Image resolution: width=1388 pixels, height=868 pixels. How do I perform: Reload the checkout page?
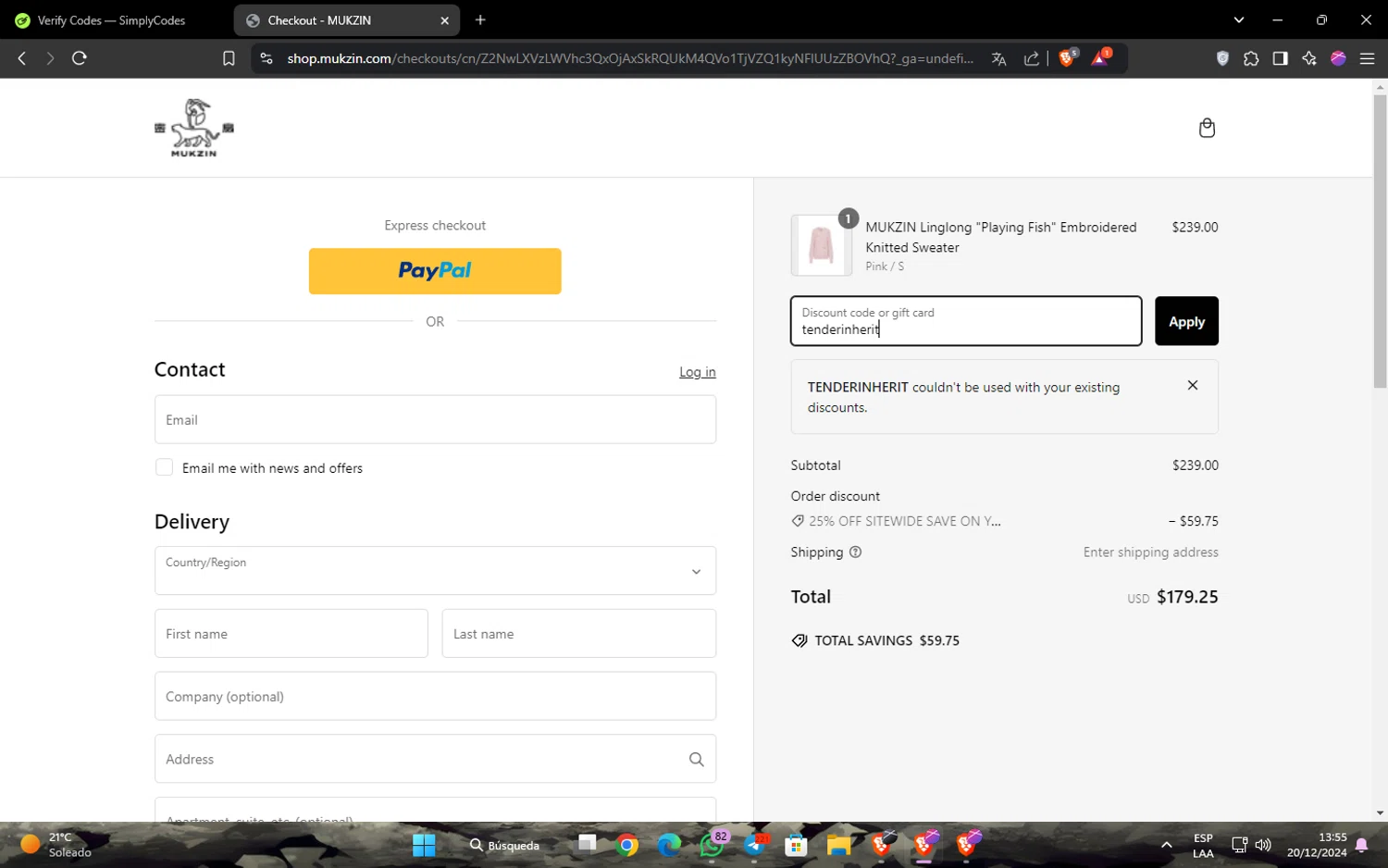click(80, 58)
